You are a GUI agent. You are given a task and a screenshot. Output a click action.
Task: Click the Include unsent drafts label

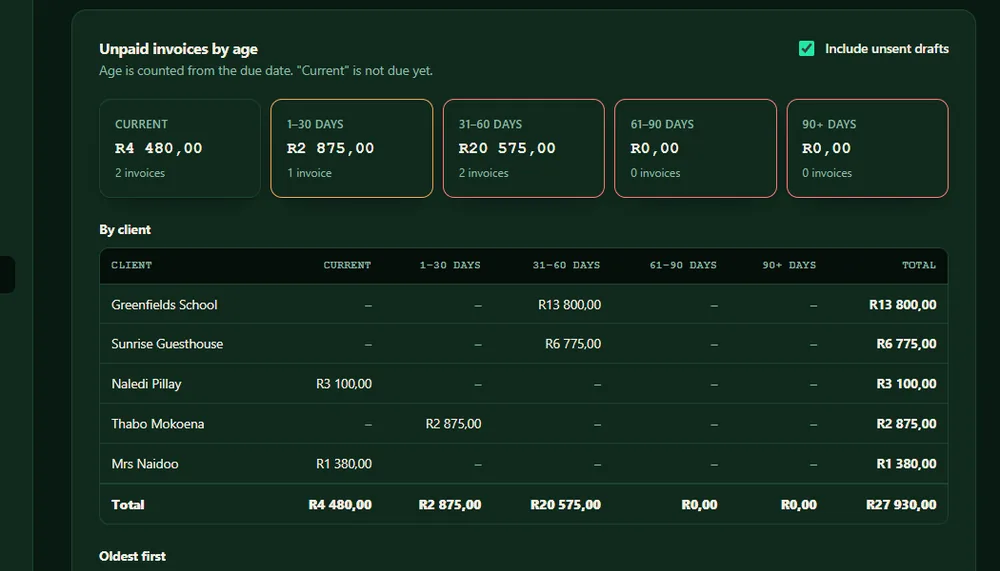(886, 48)
